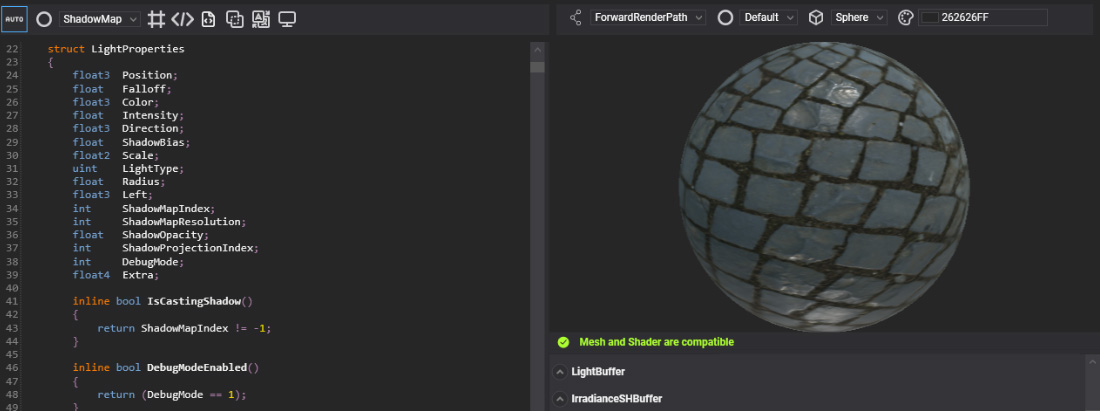Click the translate text icon
The height and width of the screenshot is (411, 1100).
click(x=260, y=18)
